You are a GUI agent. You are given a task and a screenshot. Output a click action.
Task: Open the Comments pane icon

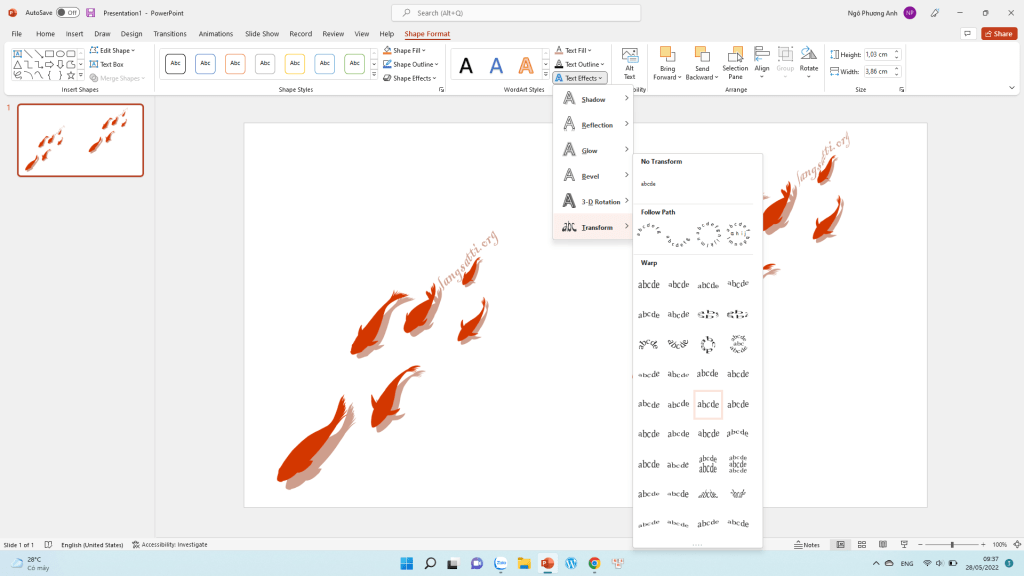tap(967, 33)
